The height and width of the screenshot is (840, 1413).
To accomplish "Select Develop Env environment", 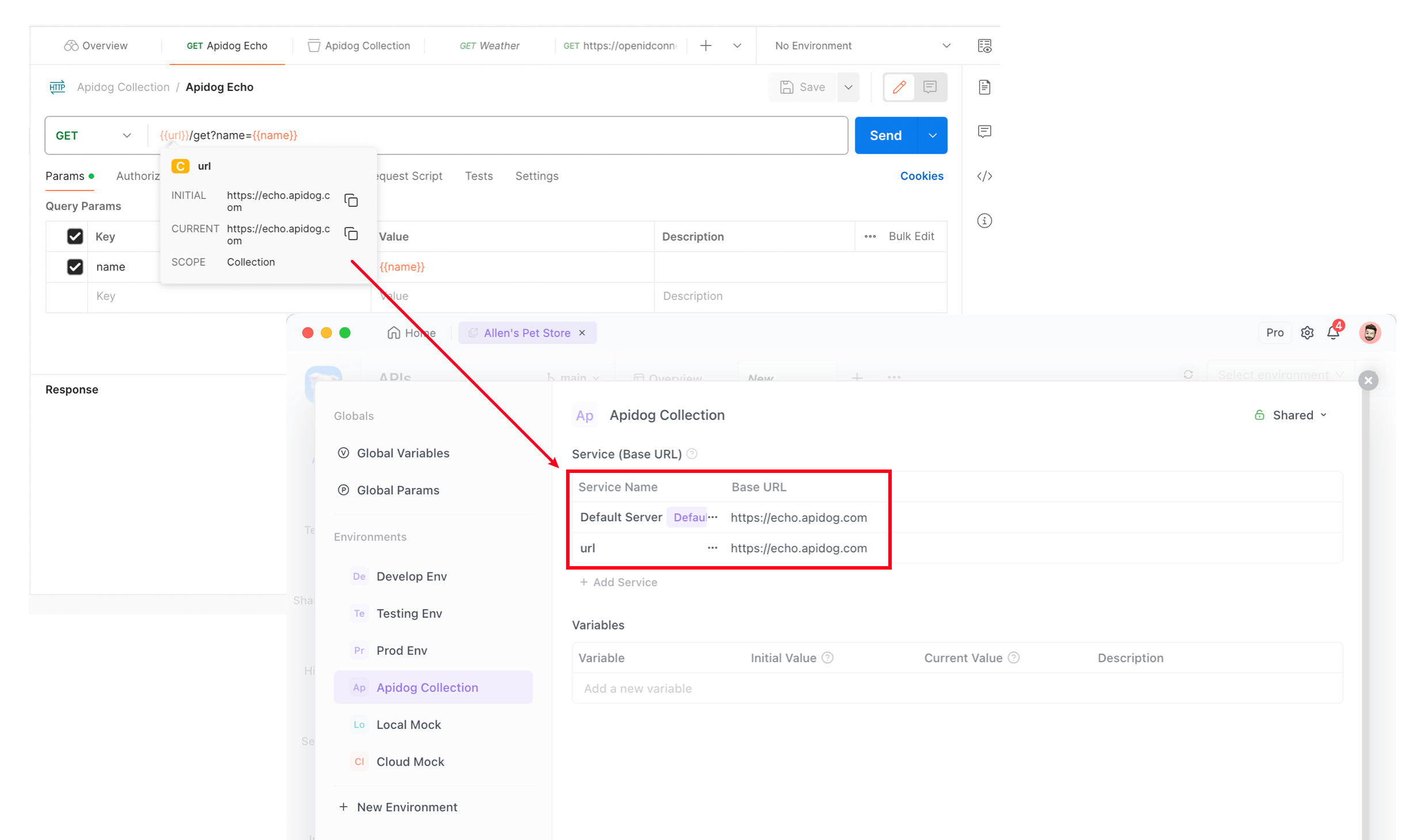I will tap(433, 576).
